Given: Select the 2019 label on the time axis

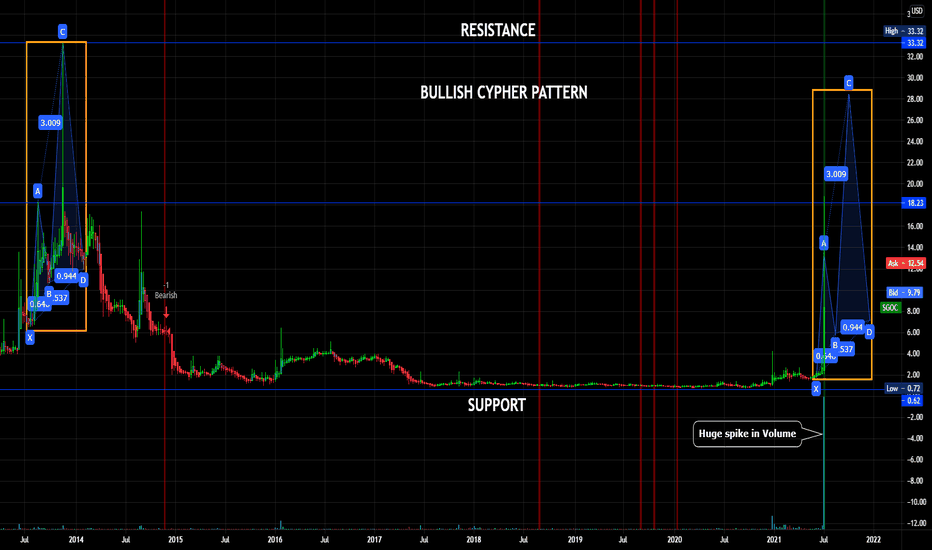Looking at the screenshot, I should pos(575,540).
